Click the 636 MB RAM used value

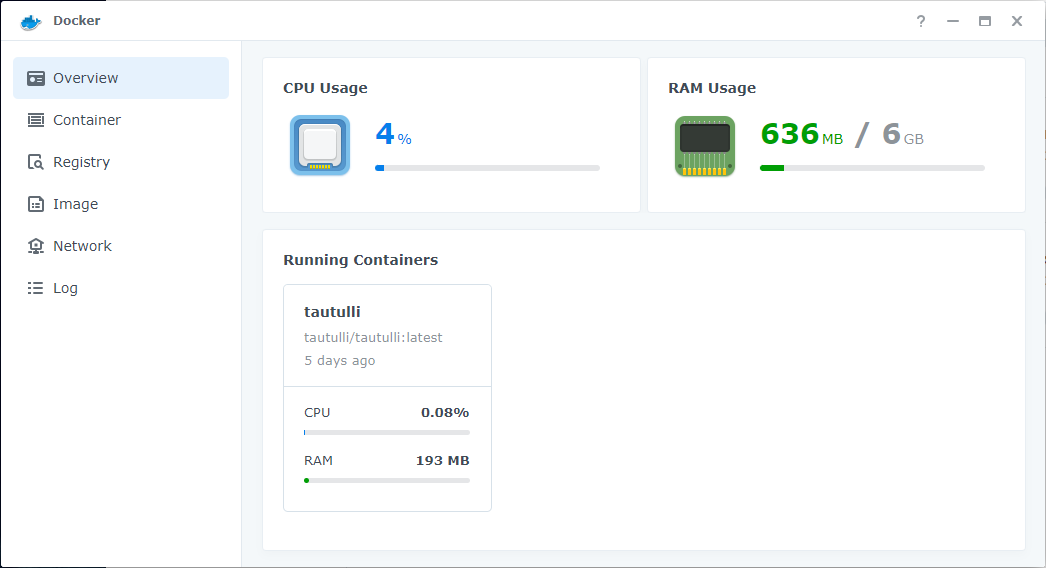(x=802, y=134)
